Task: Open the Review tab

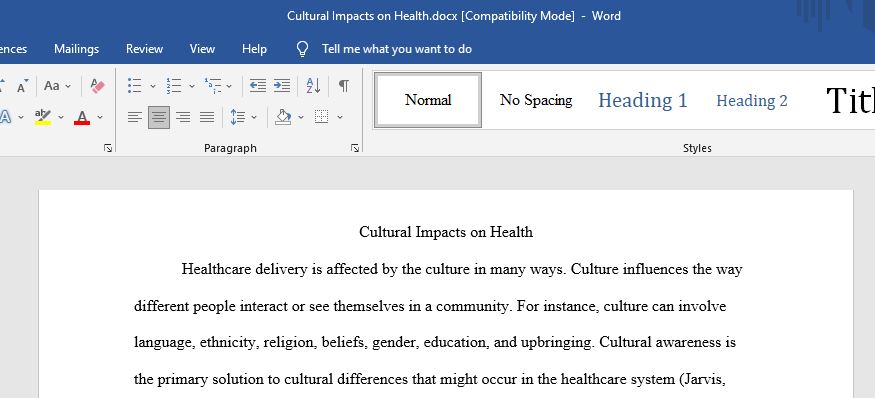Action: pos(144,49)
